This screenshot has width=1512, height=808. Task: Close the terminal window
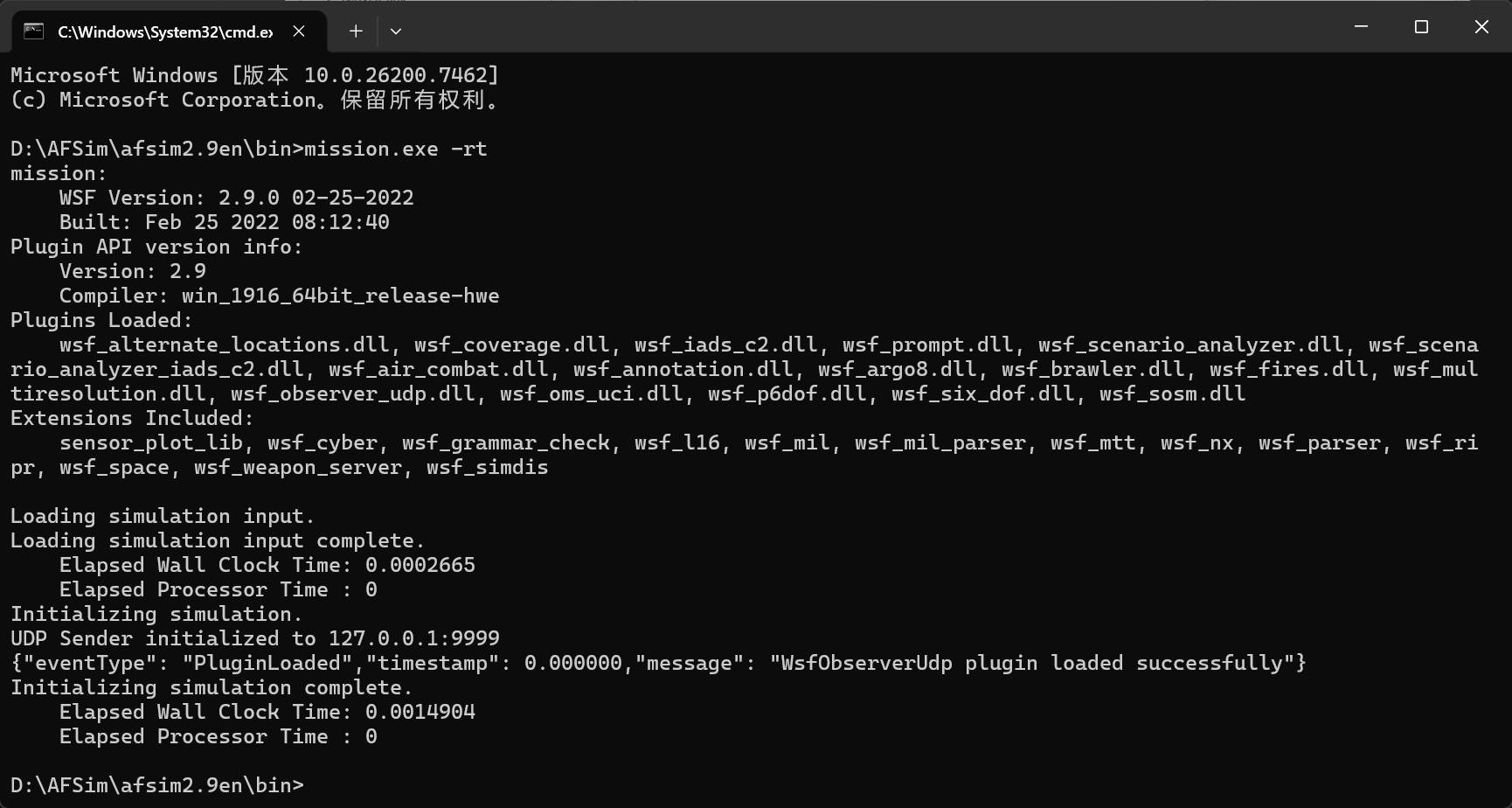[1481, 27]
